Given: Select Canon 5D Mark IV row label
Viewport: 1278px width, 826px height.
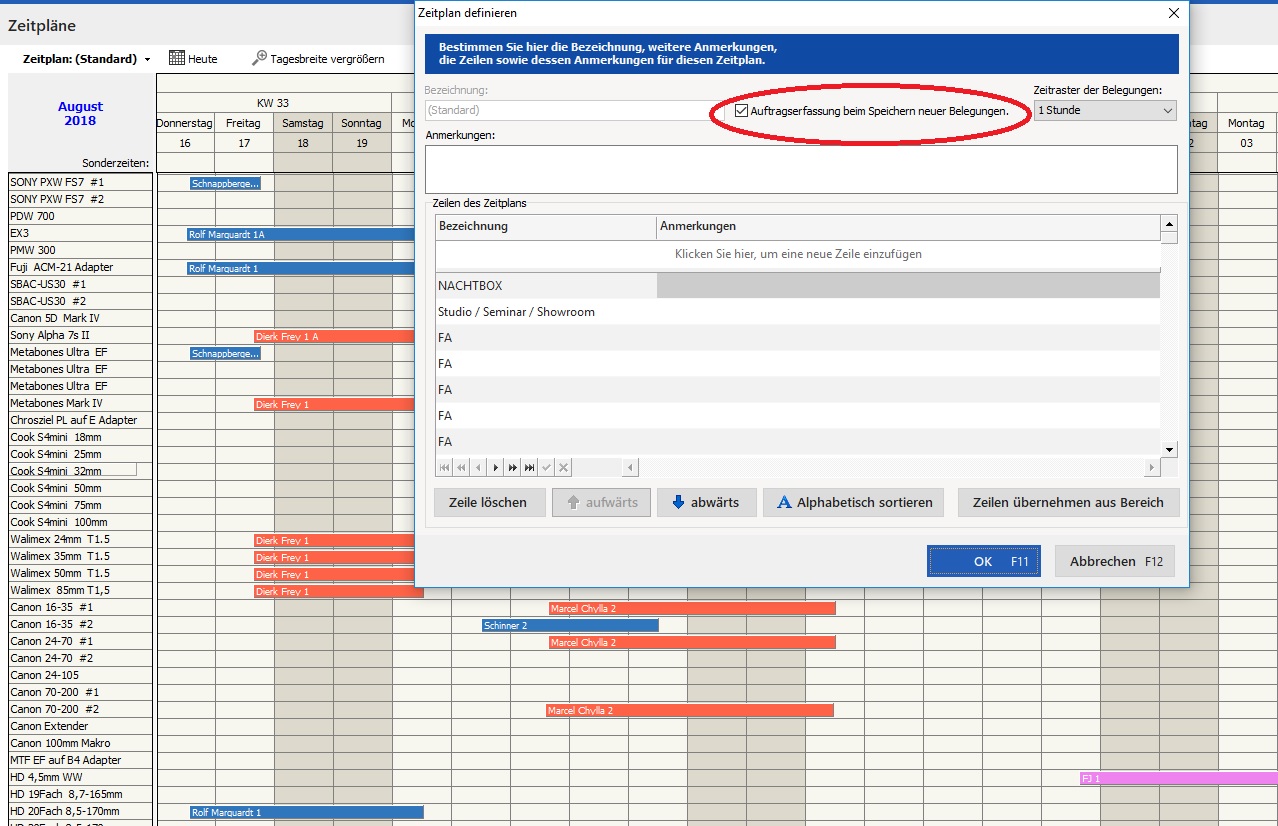Looking at the screenshot, I should 81,318.
